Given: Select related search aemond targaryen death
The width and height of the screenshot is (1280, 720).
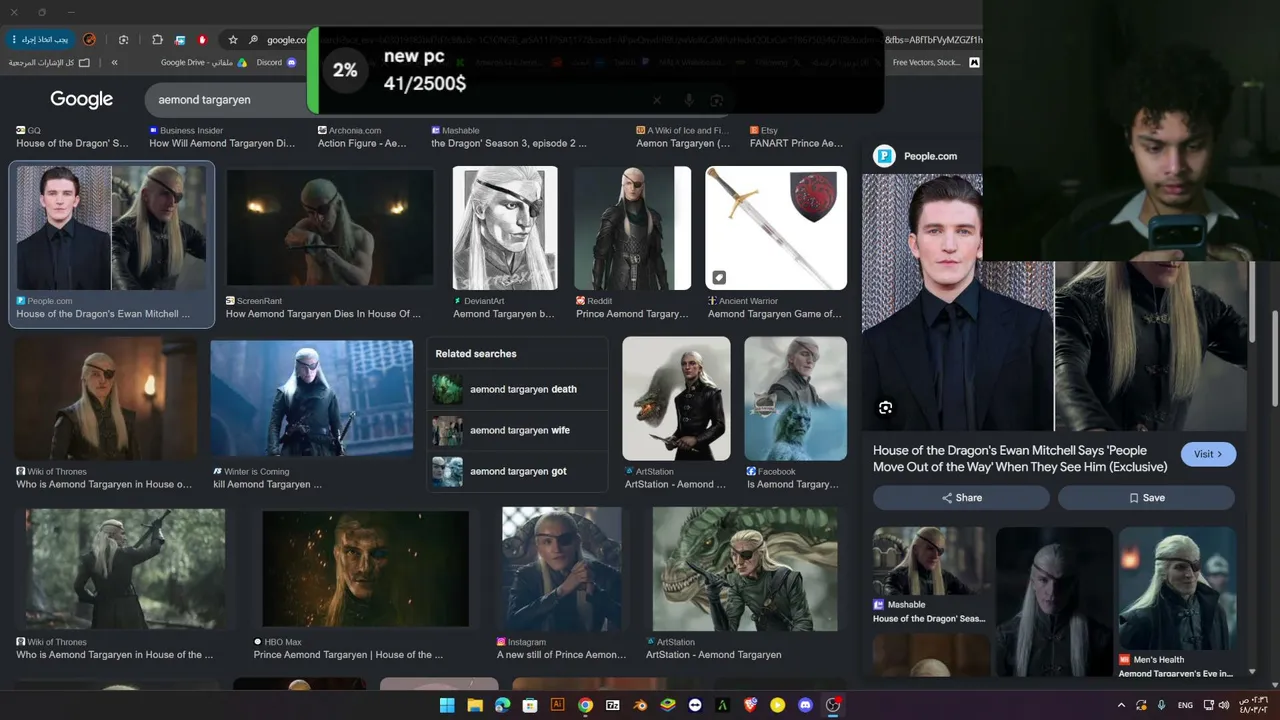Looking at the screenshot, I should [518, 389].
